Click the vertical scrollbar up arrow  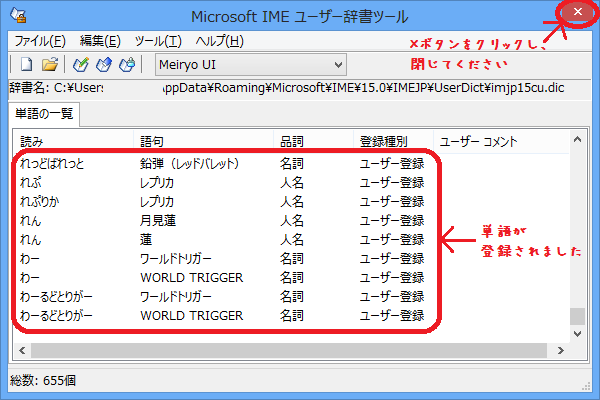577,139
